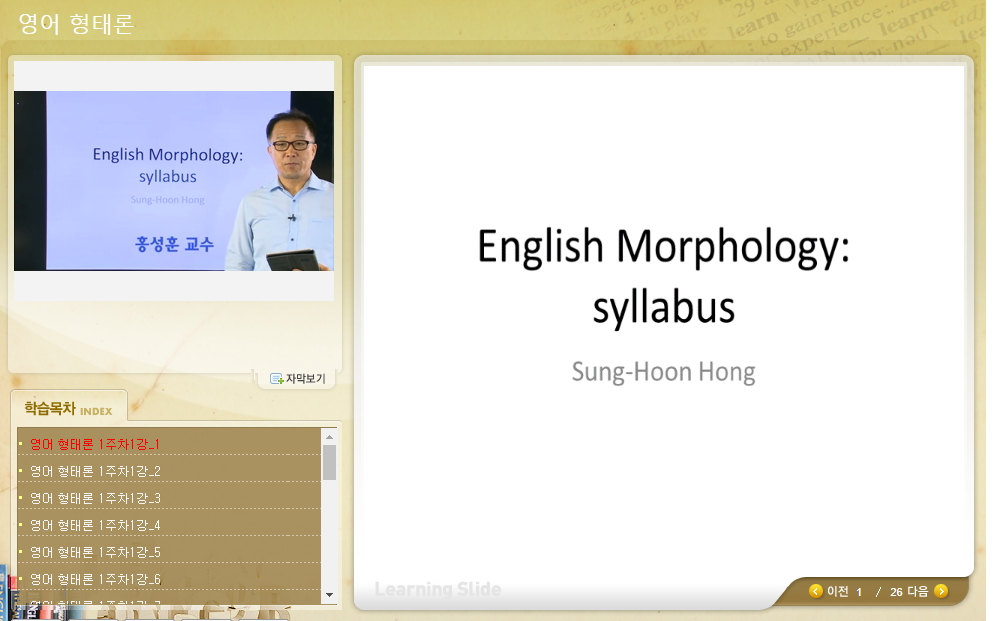Click the Learning Slide label
Viewport: 998px width, 621px height.
(438, 589)
